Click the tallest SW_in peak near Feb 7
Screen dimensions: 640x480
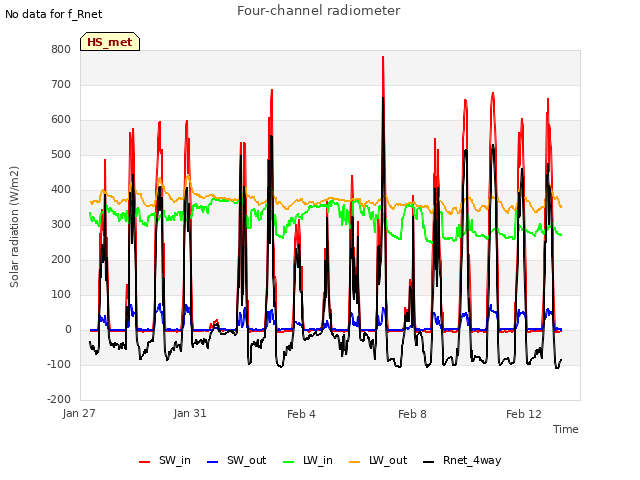point(383,58)
